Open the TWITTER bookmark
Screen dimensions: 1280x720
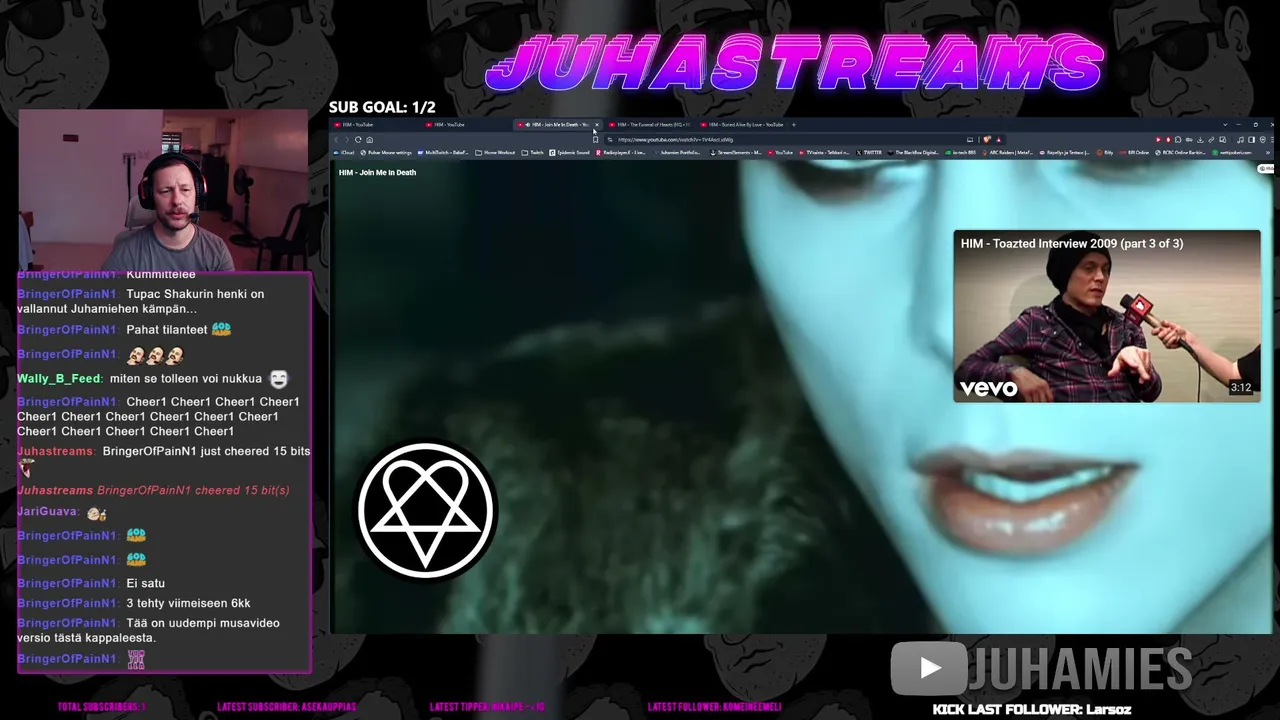tap(869, 153)
